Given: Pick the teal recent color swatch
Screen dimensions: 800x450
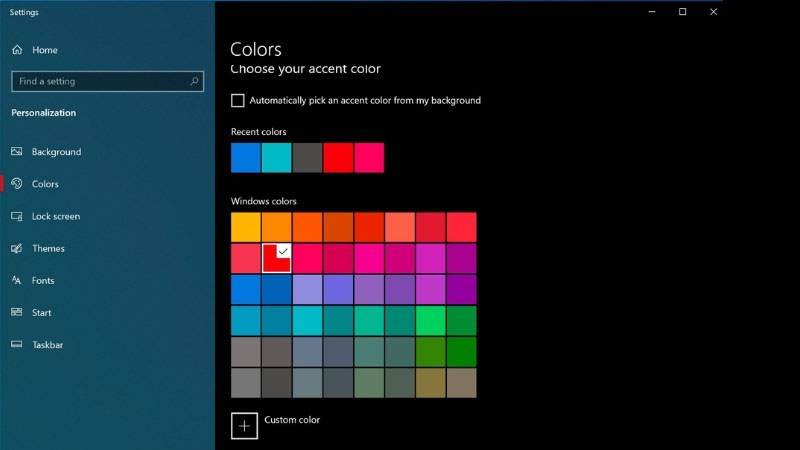Looking at the screenshot, I should point(277,158).
